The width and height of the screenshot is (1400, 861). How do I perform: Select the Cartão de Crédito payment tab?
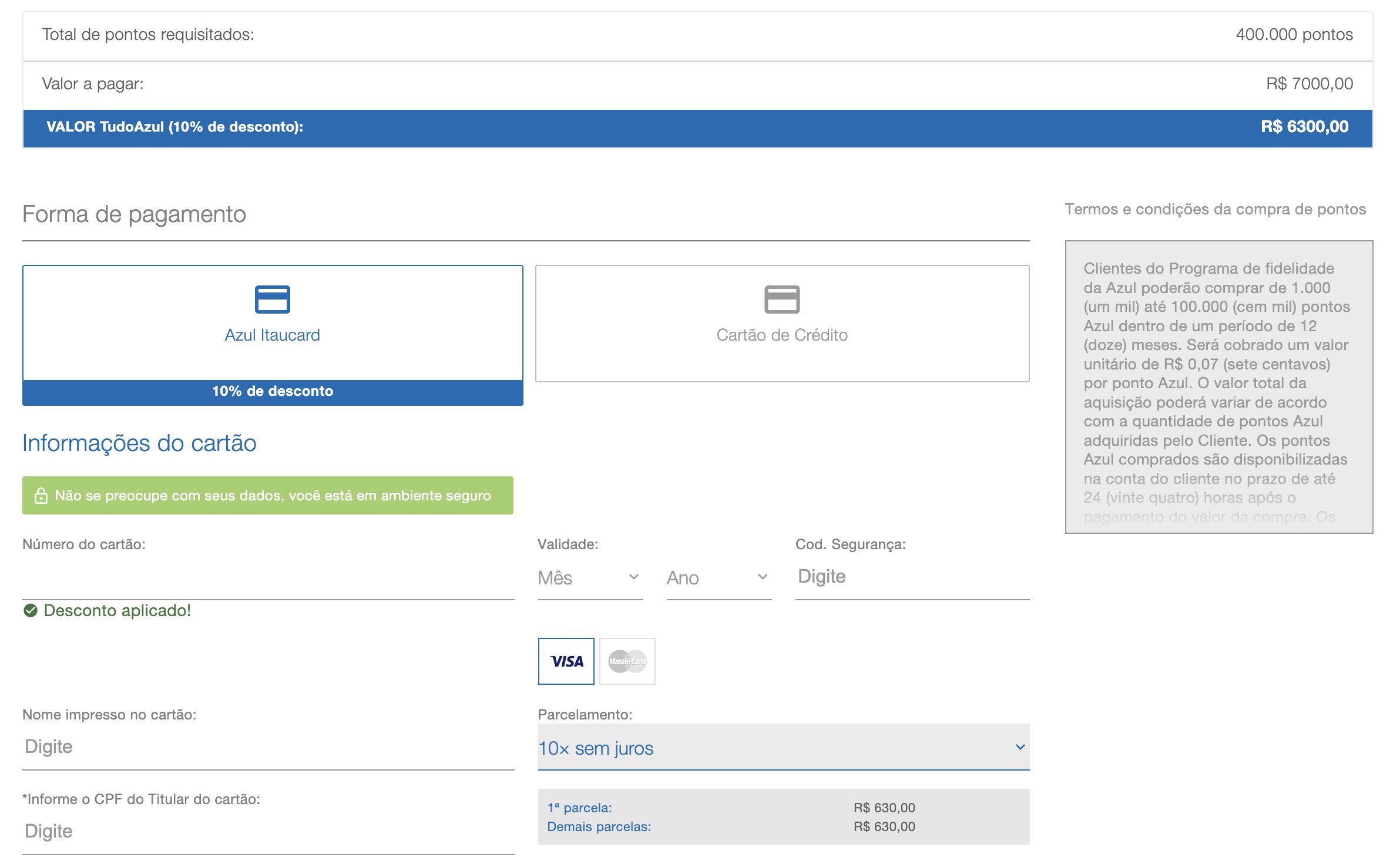point(782,324)
